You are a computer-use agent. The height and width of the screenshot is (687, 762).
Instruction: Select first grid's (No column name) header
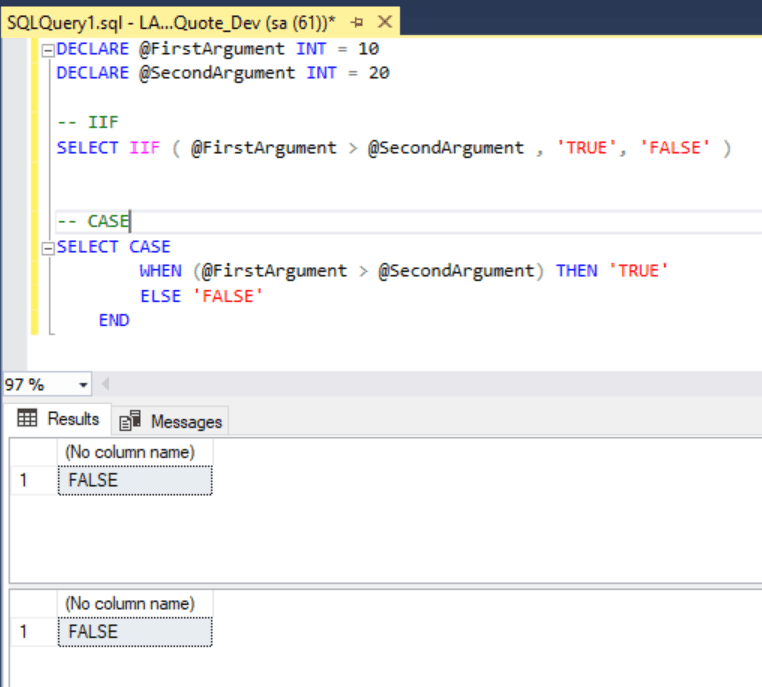coord(135,452)
